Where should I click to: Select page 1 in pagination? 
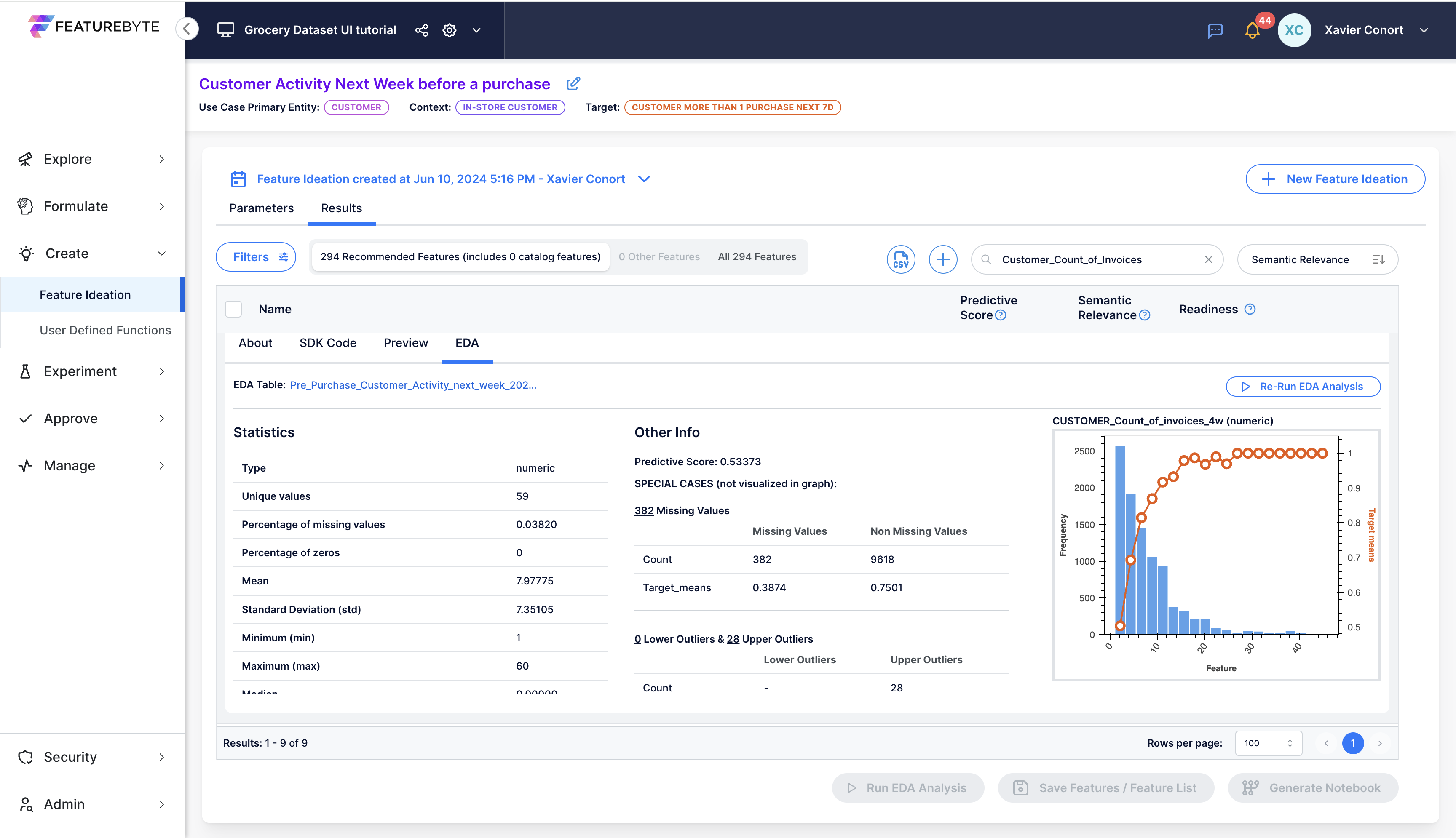click(x=1353, y=743)
